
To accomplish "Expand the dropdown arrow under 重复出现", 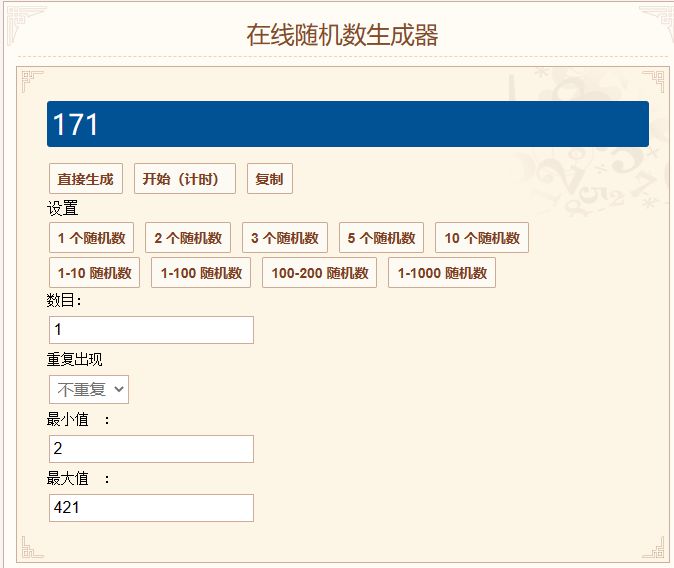I will (x=119, y=390).
